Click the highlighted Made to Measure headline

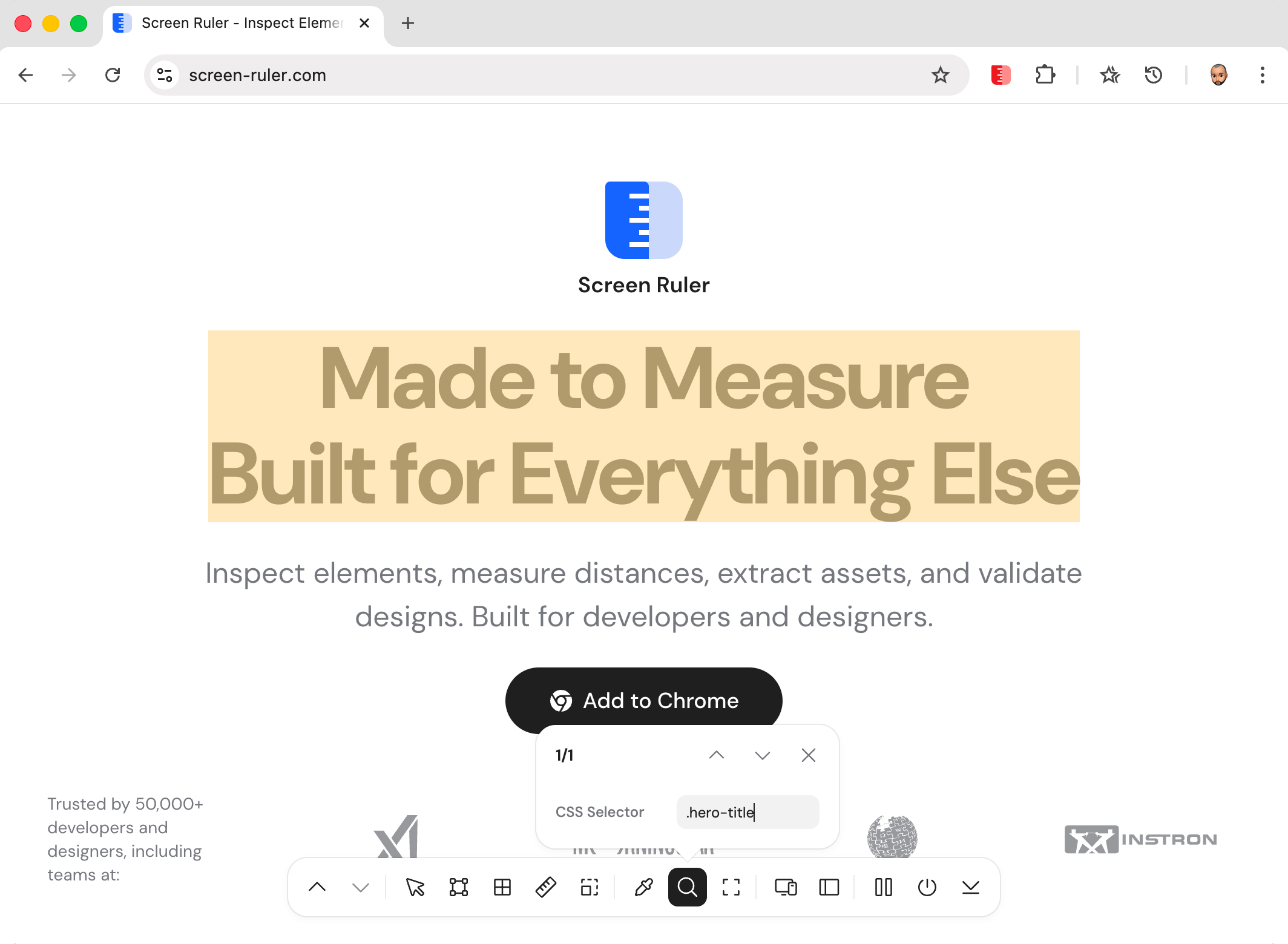tap(644, 426)
